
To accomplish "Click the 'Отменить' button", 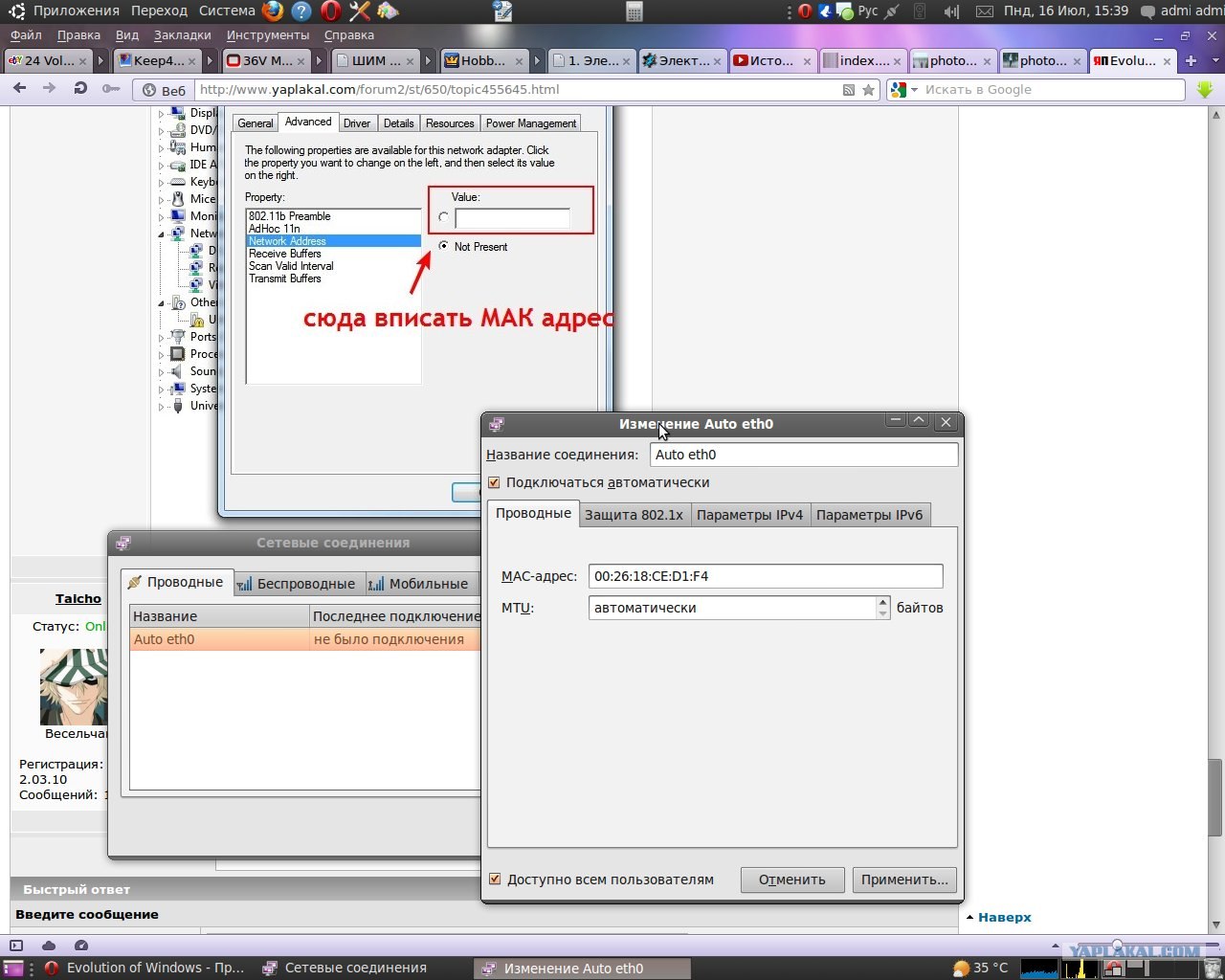I will tap(791, 880).
